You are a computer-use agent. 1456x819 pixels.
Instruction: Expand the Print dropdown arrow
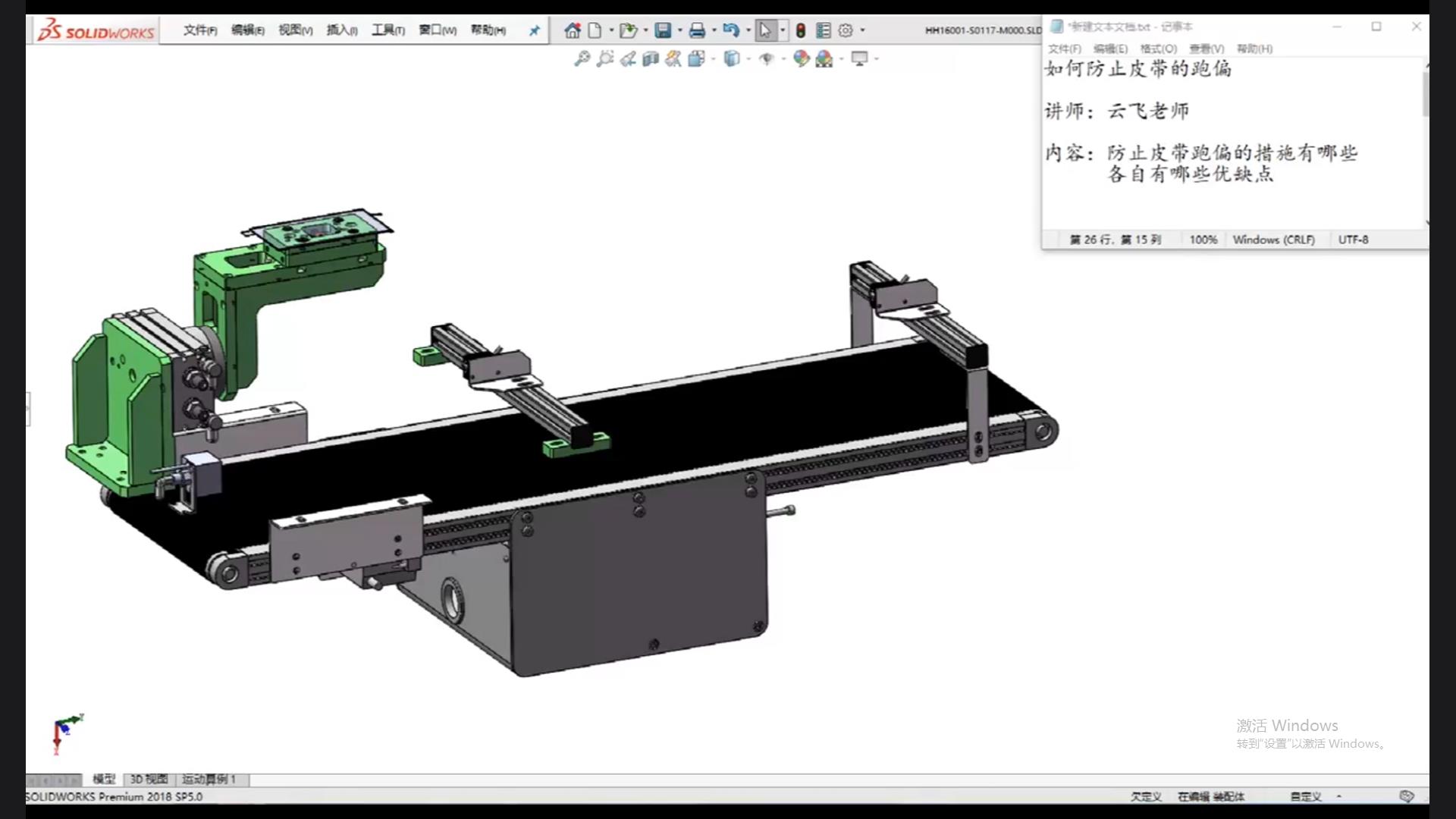[714, 30]
